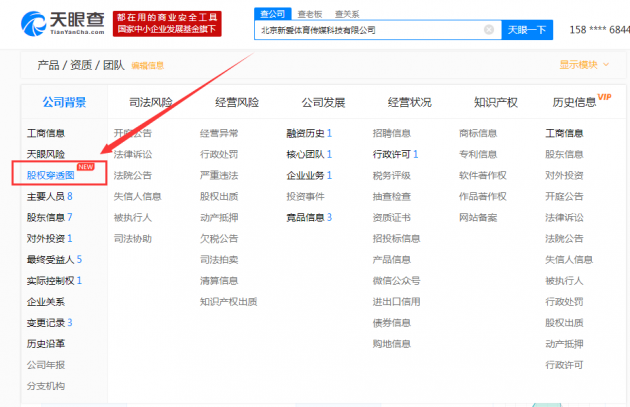
Task: Open 企业业务 1 item
Action: coord(309,175)
